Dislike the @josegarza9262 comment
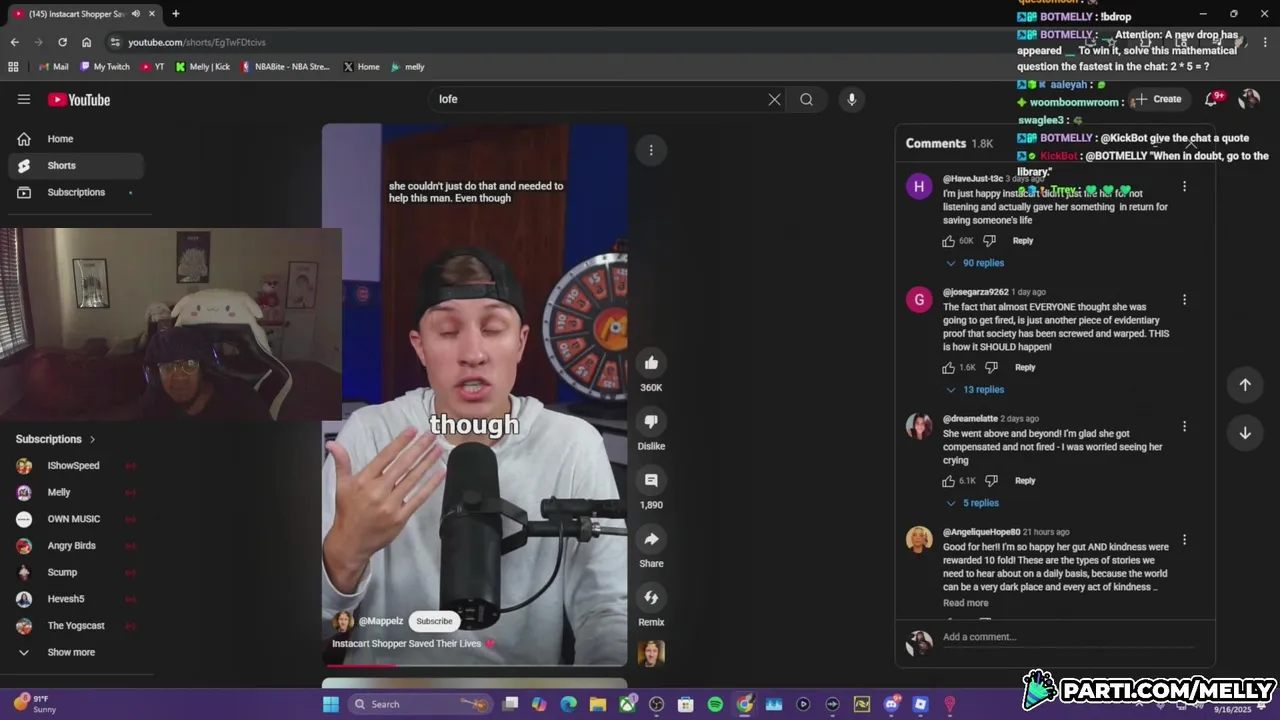1280x720 pixels. [x=991, y=368]
